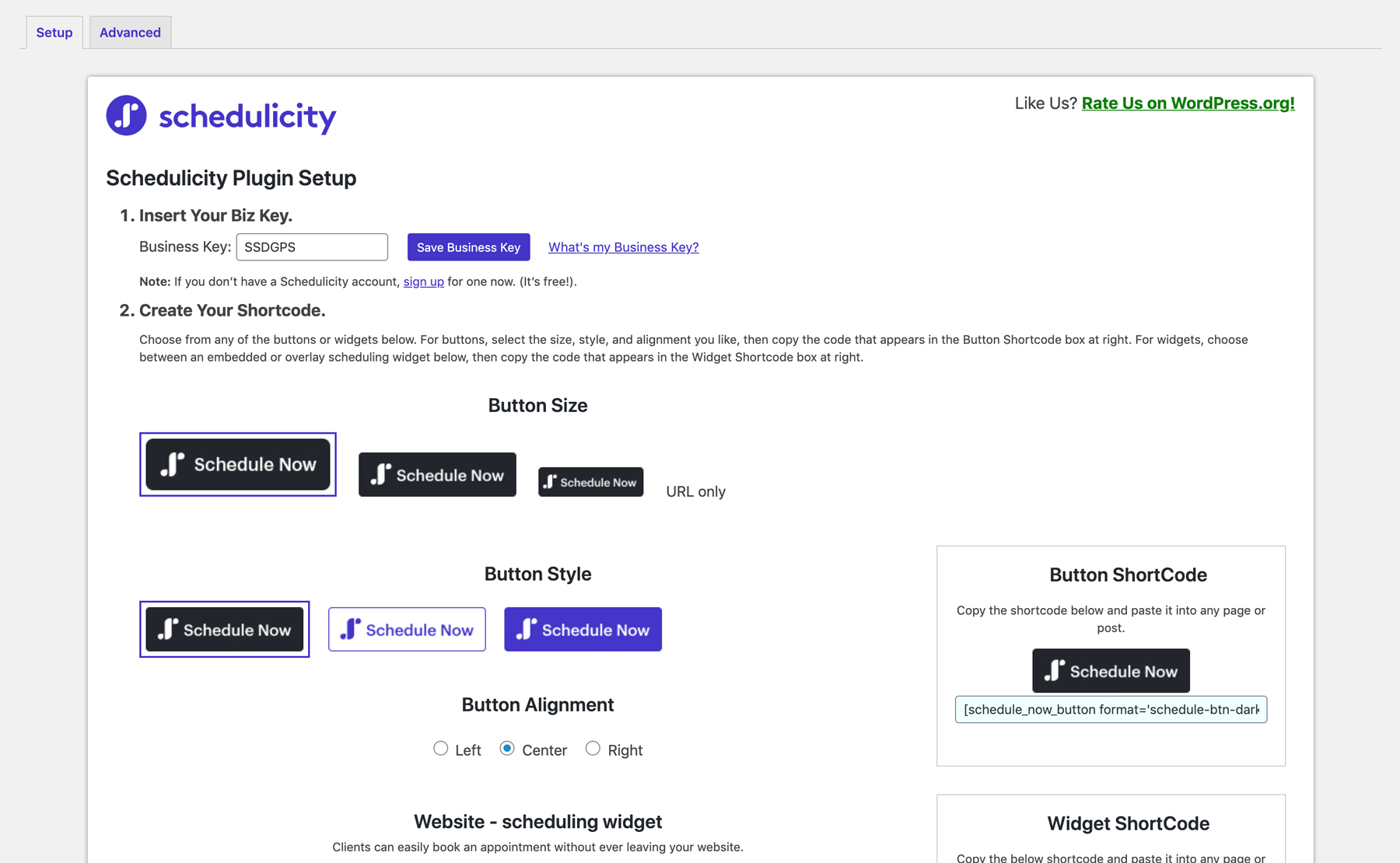This screenshot has height=863, width=1400.
Task: Click the sign up link
Action: [x=423, y=281]
